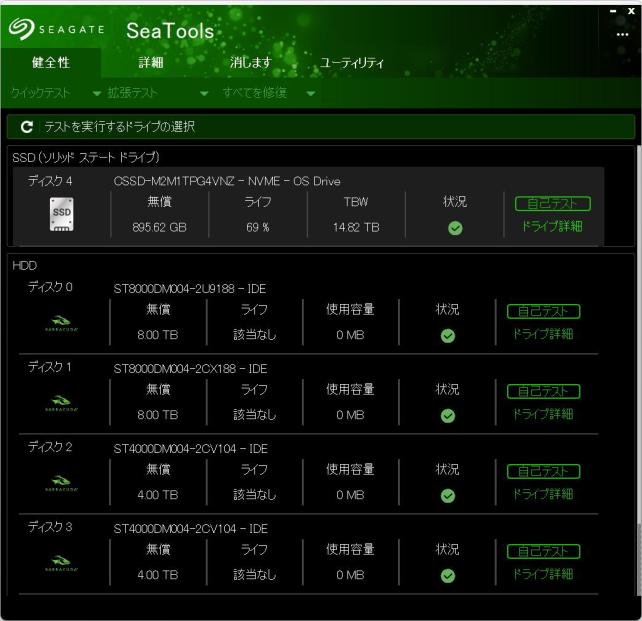The image size is (642, 621).
Task: Click the 拡張テスト menu label
Action: coord(132,93)
